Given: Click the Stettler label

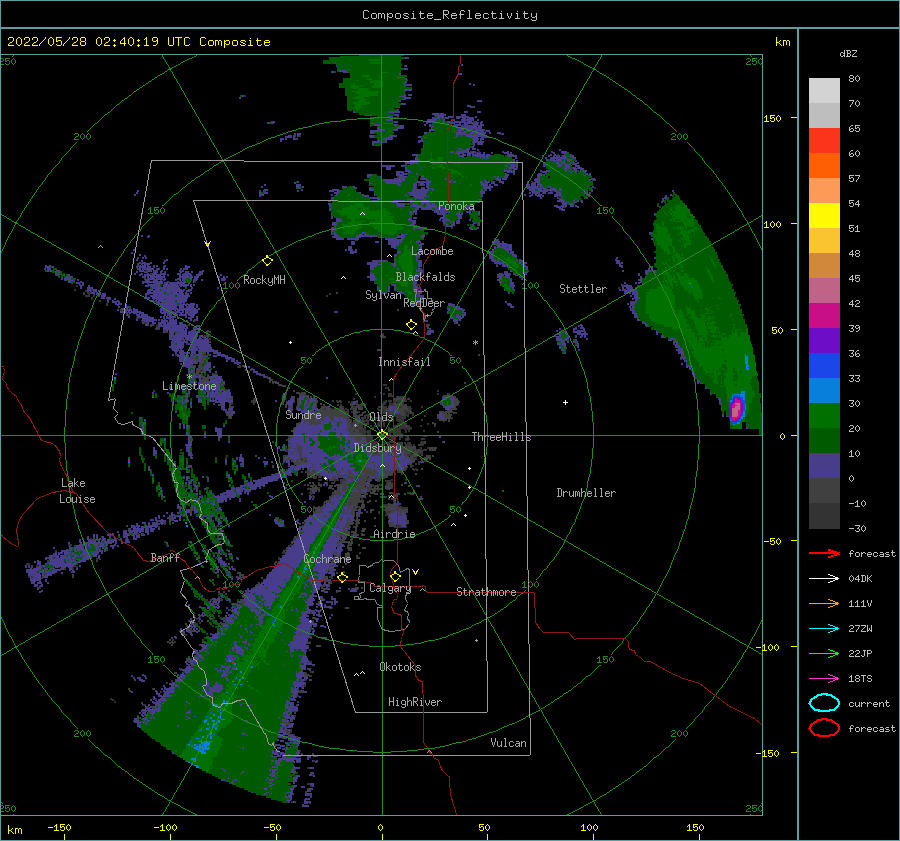Looking at the screenshot, I should point(583,289).
